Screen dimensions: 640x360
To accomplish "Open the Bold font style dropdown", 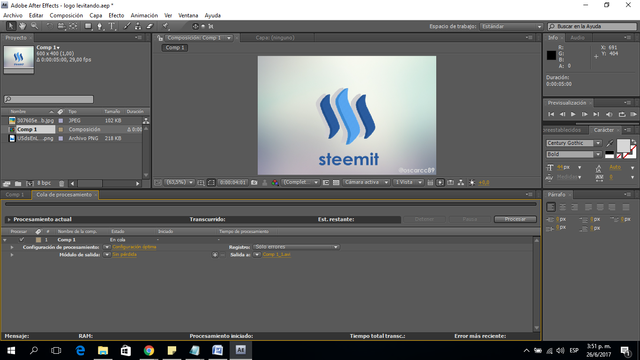I will (573, 154).
